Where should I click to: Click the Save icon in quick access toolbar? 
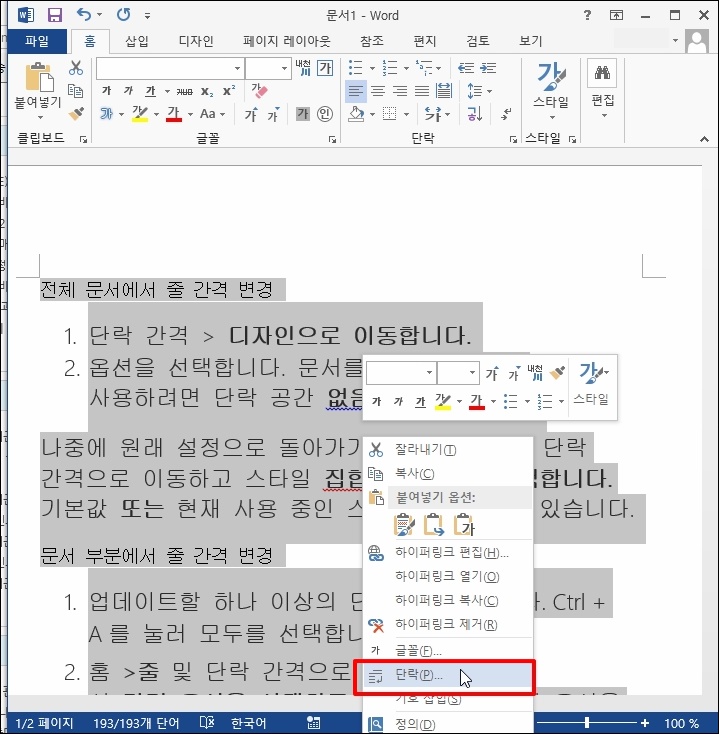pos(55,15)
